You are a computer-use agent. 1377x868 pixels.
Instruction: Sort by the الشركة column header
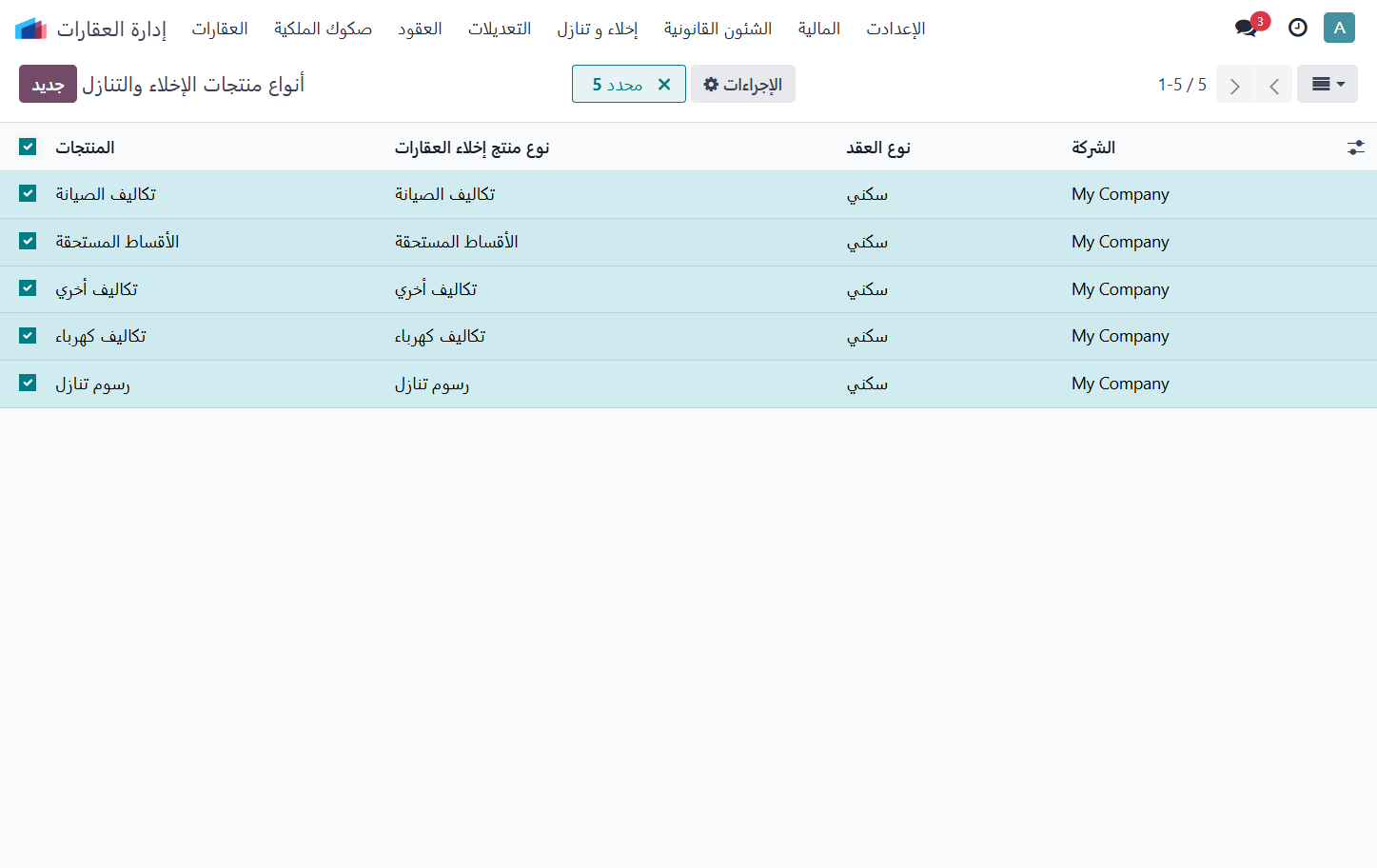click(x=1093, y=148)
